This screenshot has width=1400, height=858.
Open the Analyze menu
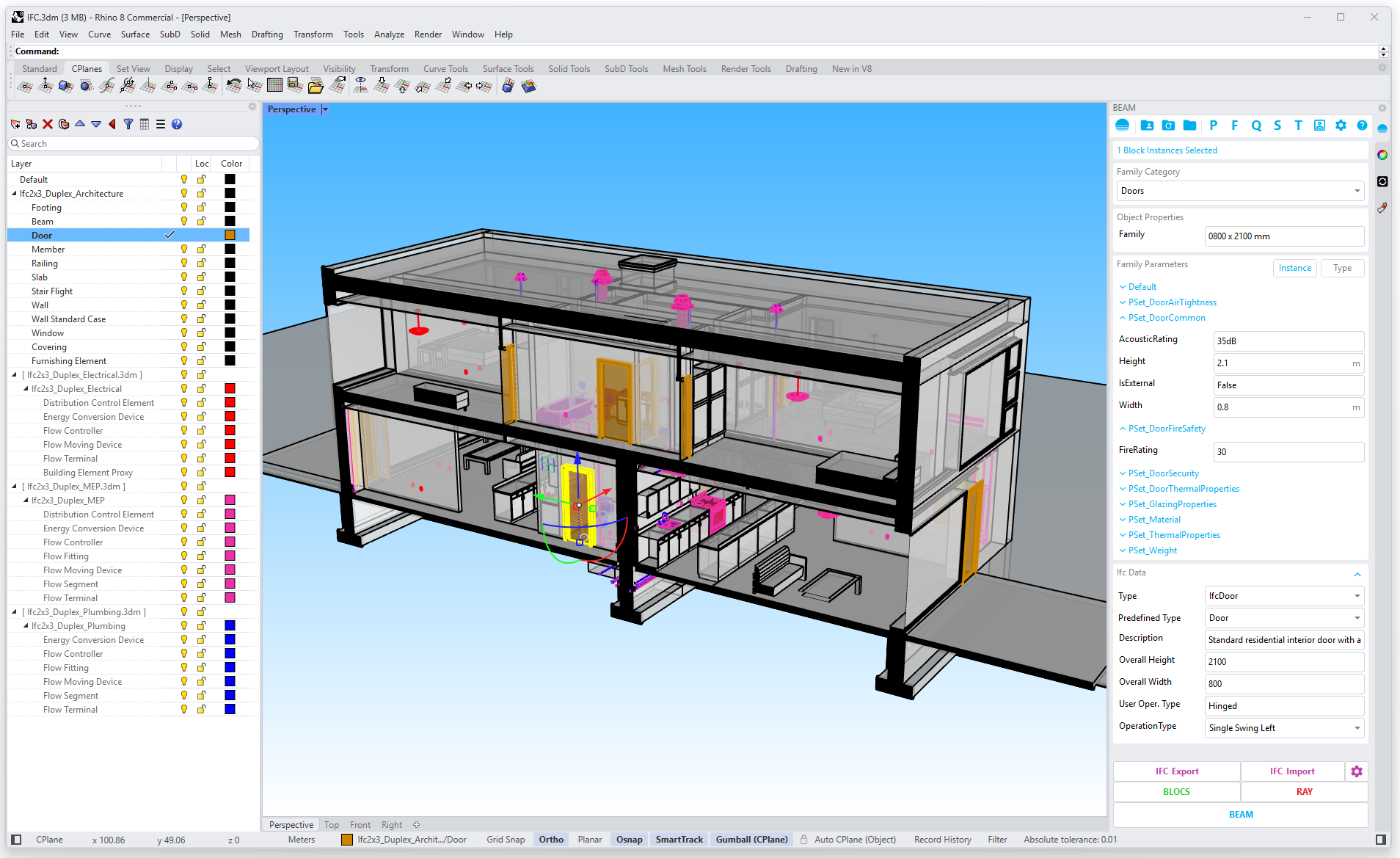click(389, 34)
